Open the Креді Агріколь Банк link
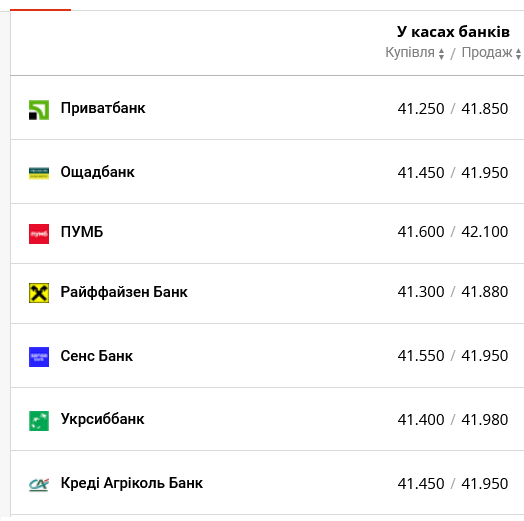This screenshot has width=524, height=521. click(x=132, y=483)
